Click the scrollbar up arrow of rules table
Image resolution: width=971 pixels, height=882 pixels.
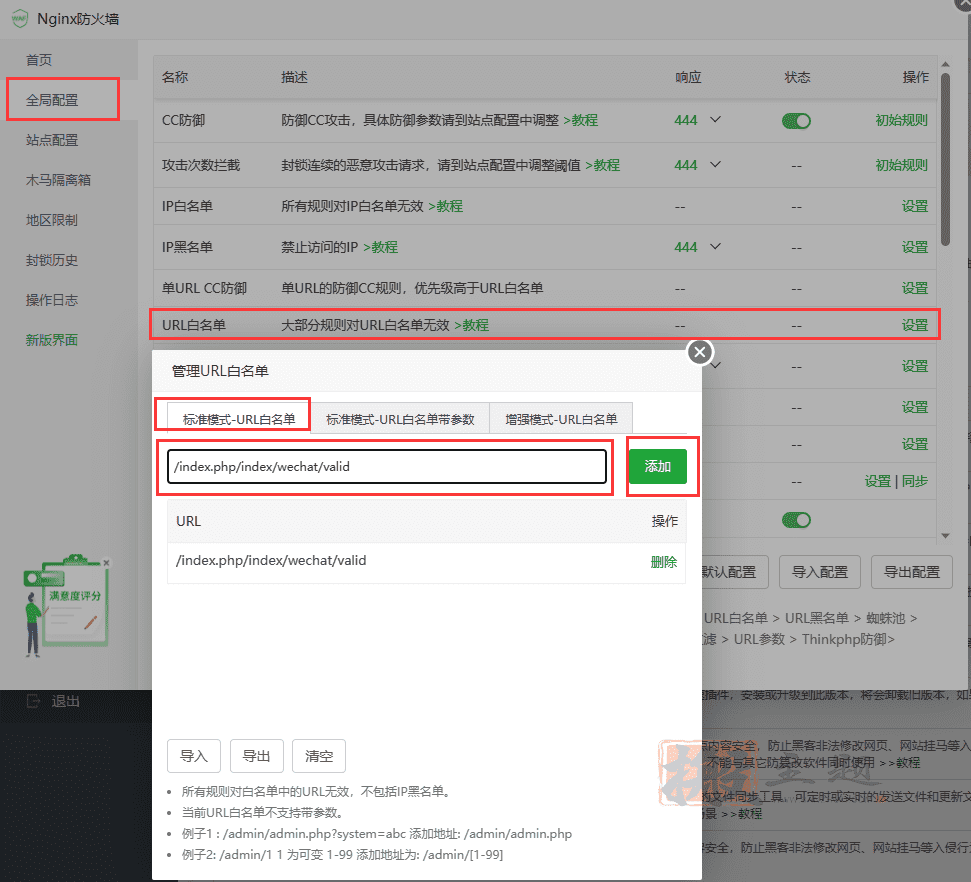945,64
